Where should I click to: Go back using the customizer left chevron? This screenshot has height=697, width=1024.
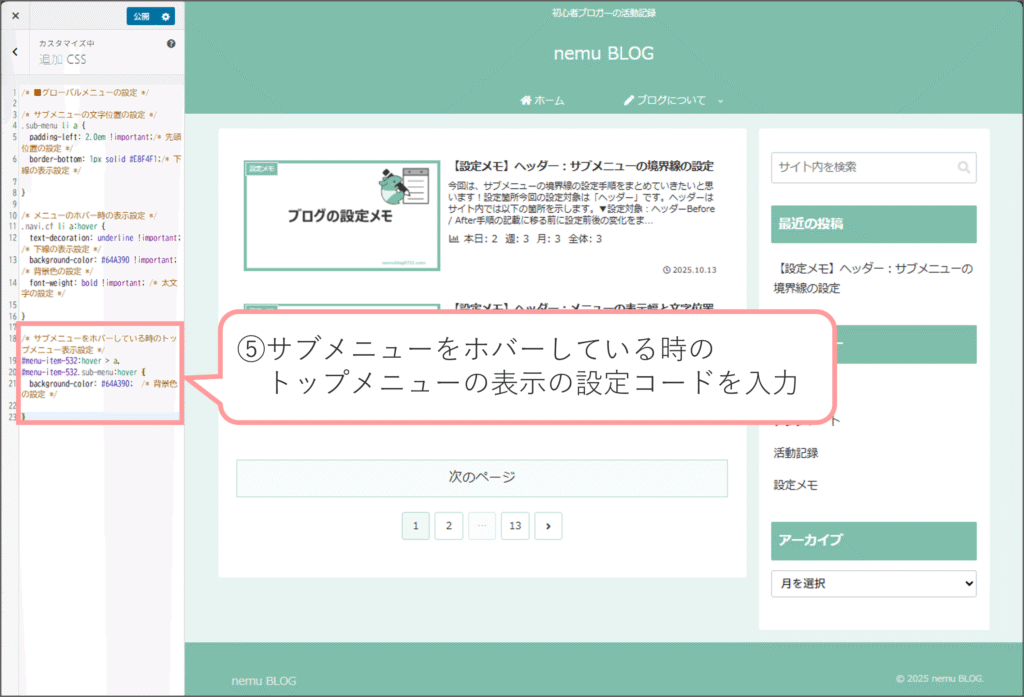(x=15, y=52)
